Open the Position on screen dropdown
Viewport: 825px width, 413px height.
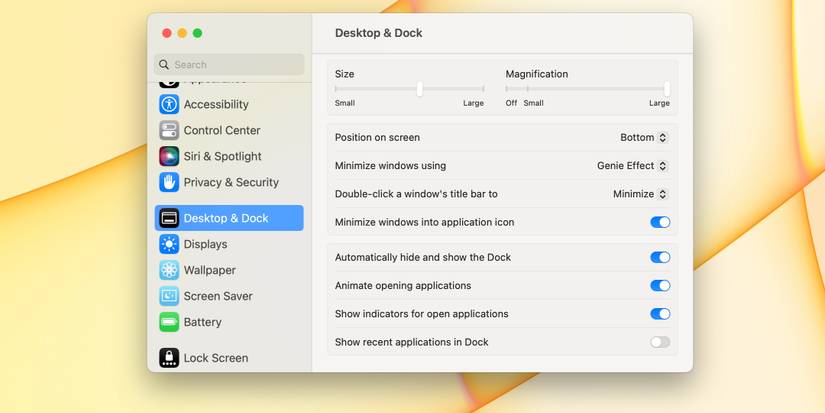coord(643,137)
